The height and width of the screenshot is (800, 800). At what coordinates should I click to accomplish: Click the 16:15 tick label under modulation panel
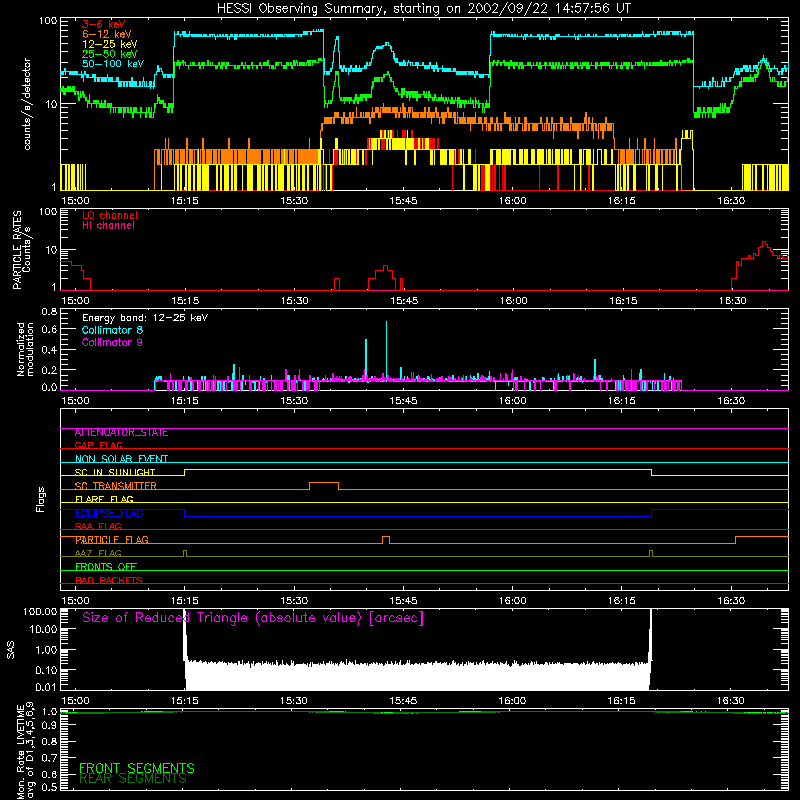coord(621,401)
